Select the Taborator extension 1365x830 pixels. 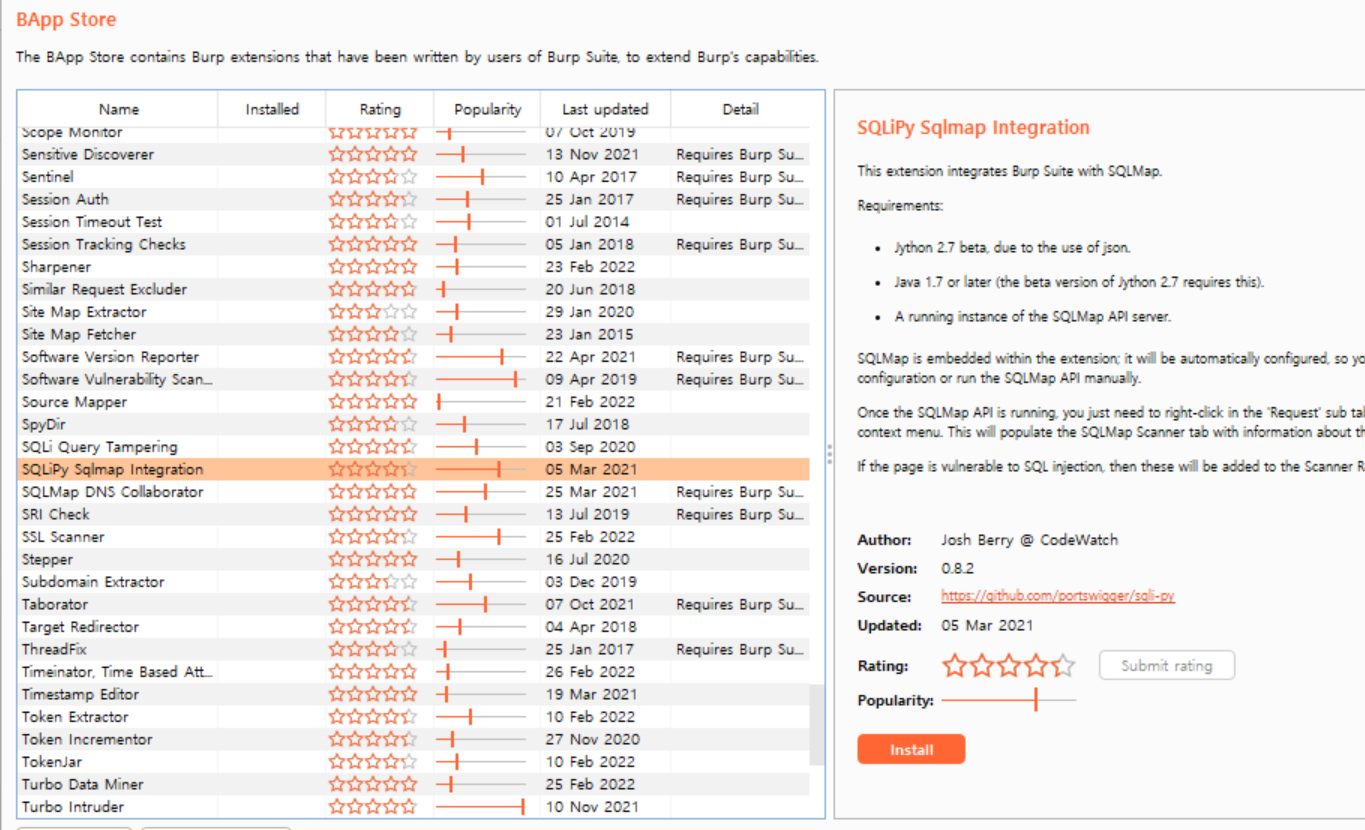[x=414, y=604]
